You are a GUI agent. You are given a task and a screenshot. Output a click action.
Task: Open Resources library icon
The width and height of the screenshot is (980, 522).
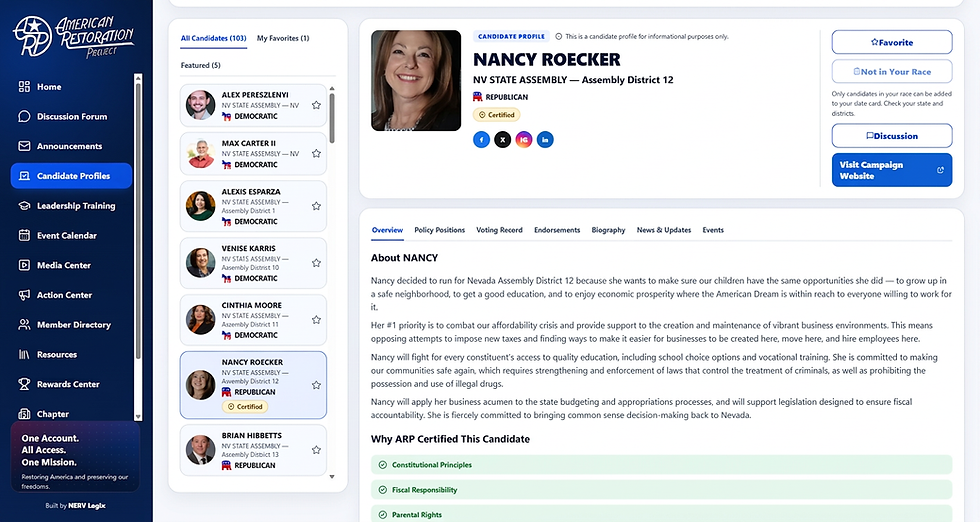click(24, 354)
